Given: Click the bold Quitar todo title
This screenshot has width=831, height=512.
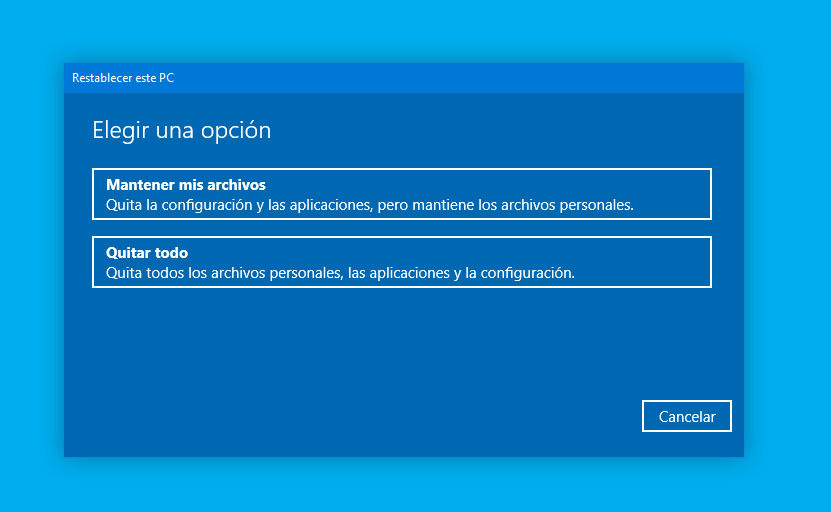Looking at the screenshot, I should click(147, 253).
